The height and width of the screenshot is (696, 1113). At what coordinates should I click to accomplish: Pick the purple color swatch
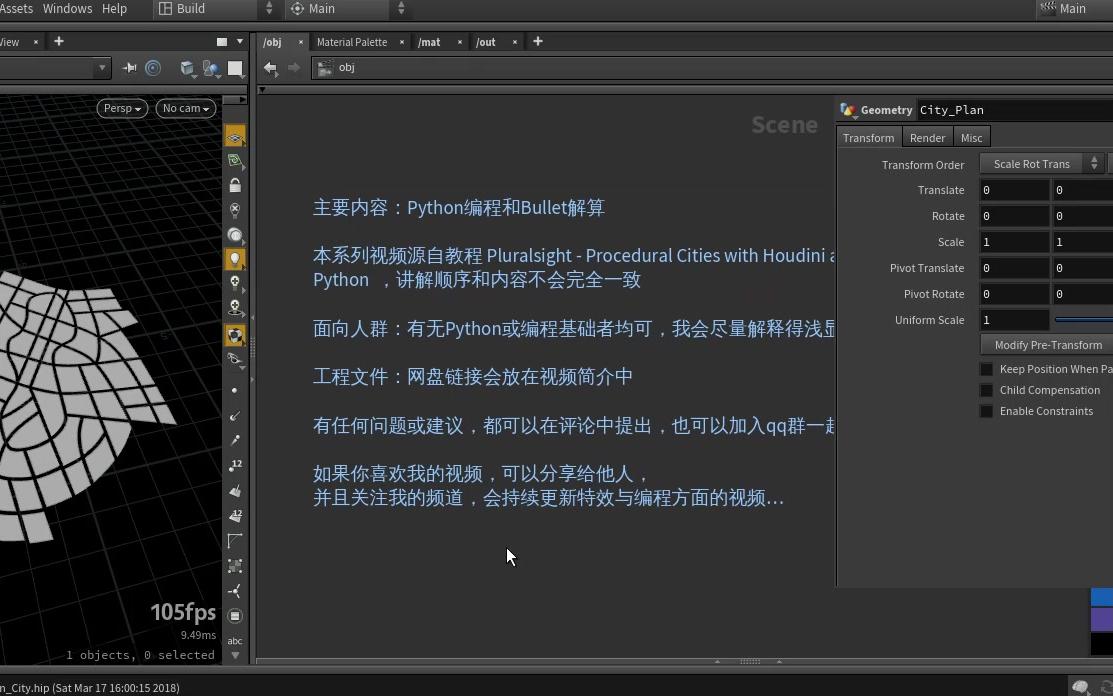coord(1102,619)
